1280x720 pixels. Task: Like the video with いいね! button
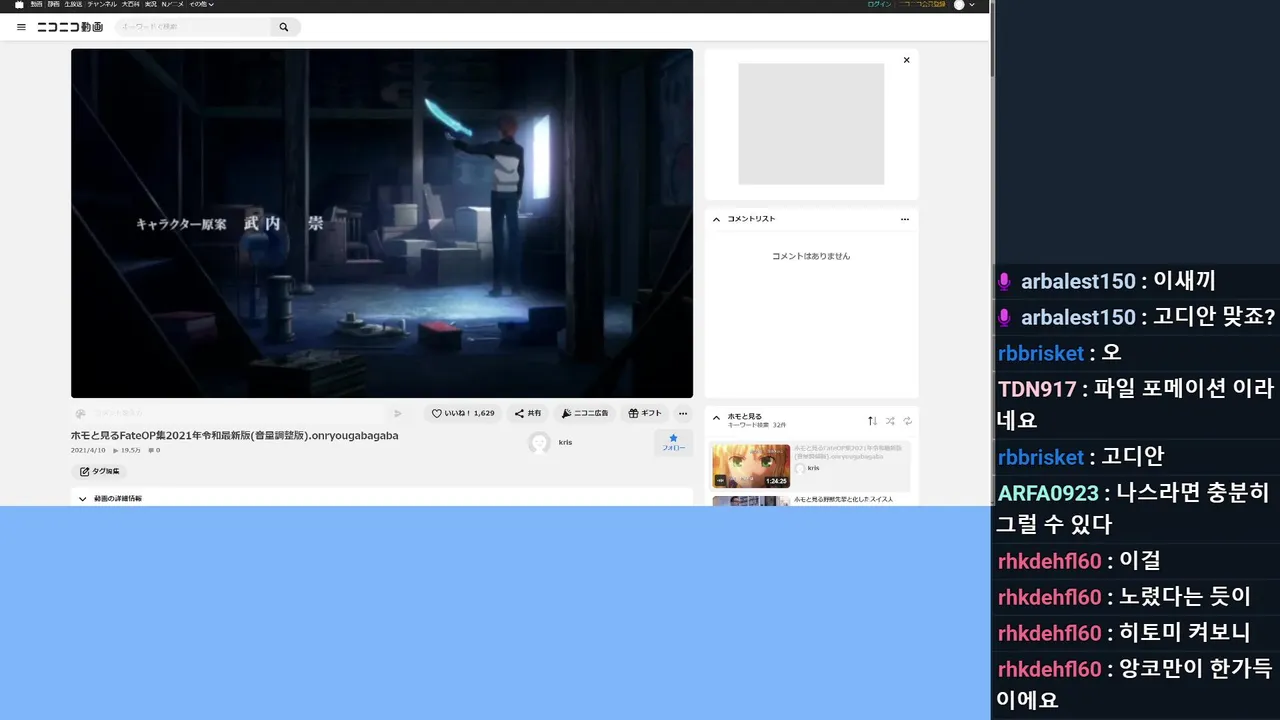[x=462, y=413]
